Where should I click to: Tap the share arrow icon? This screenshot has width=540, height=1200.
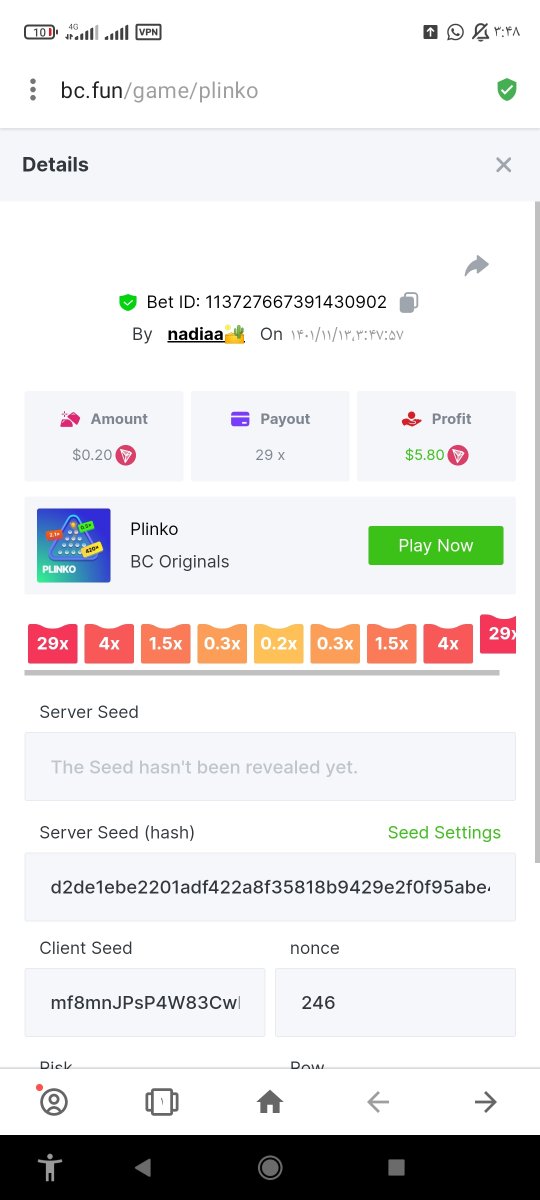click(477, 266)
